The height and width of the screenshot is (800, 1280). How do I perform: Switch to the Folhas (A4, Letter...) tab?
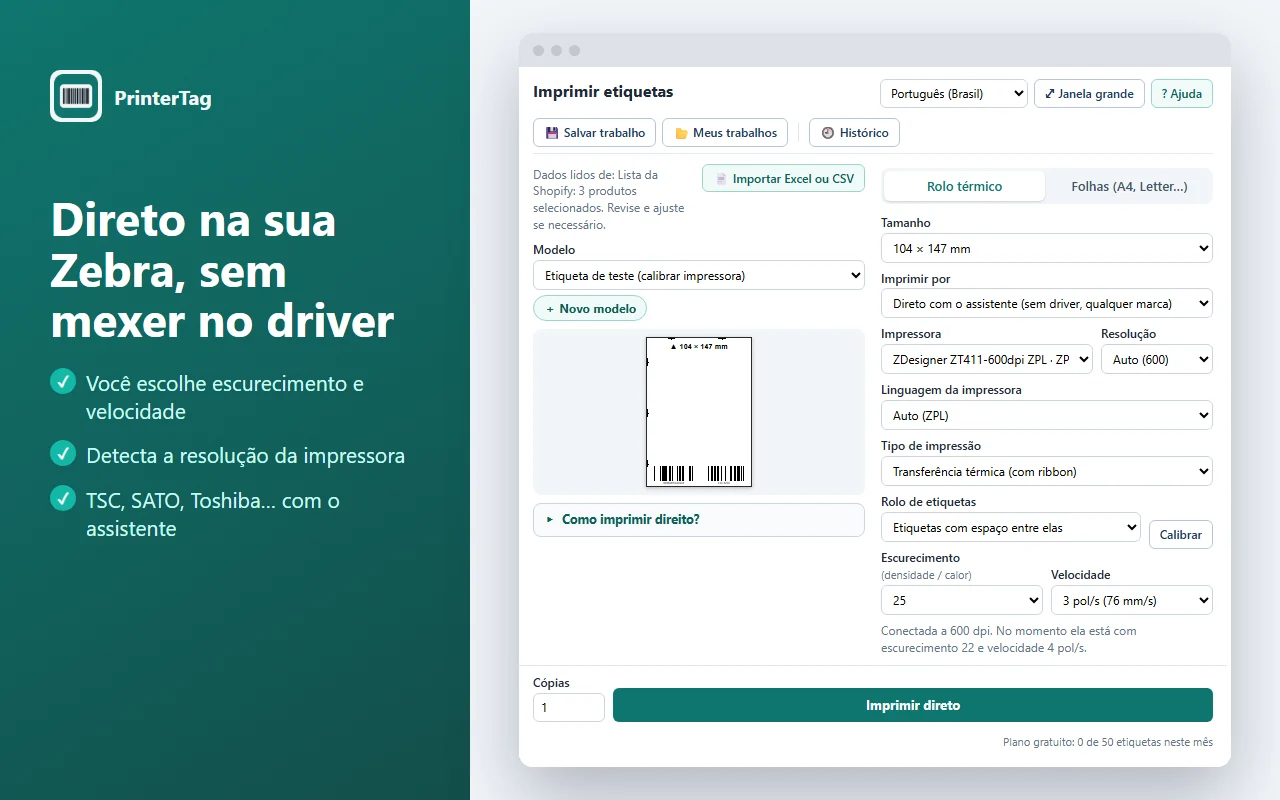point(1129,186)
